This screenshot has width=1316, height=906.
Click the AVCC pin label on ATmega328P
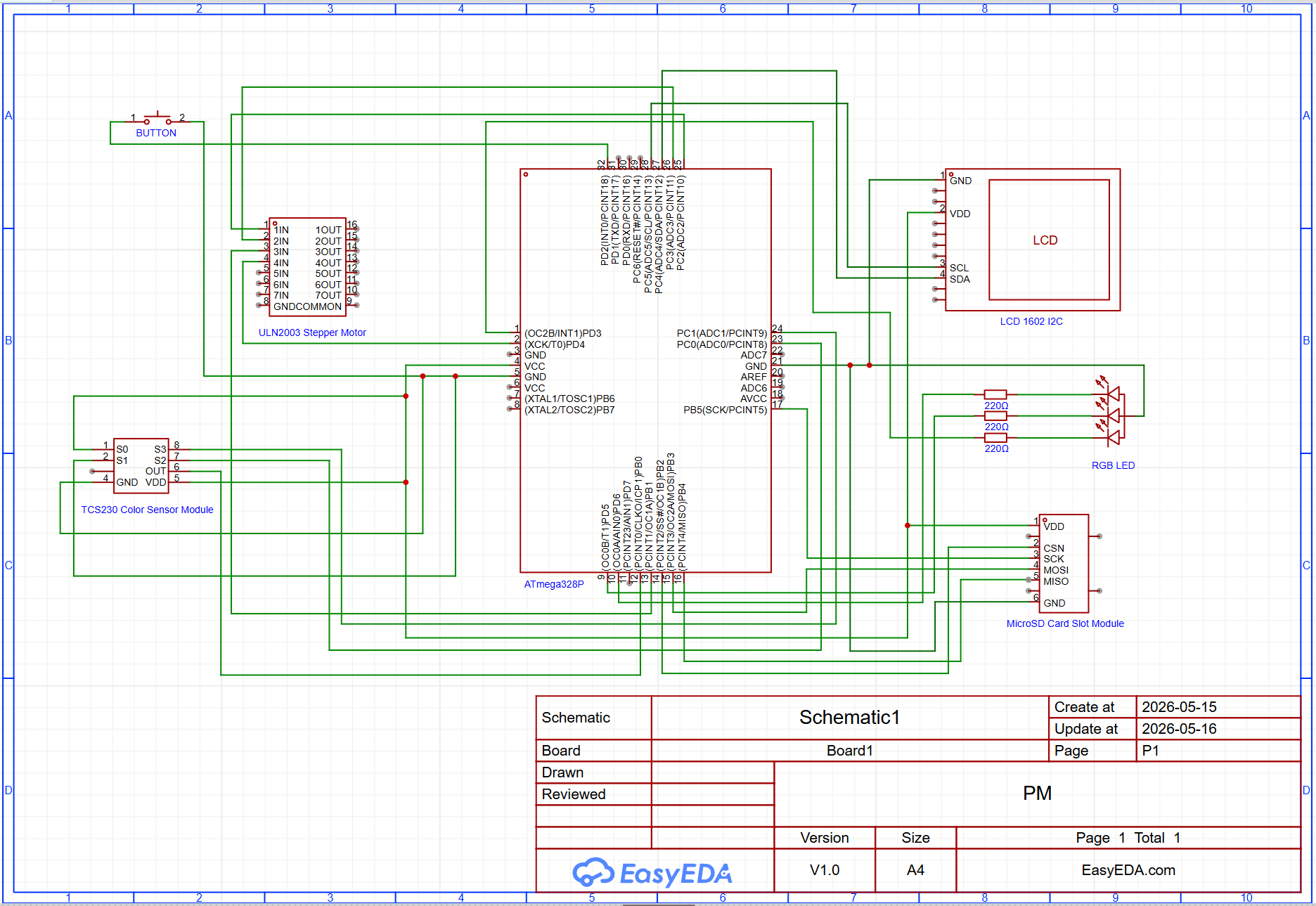pyautogui.click(x=754, y=399)
